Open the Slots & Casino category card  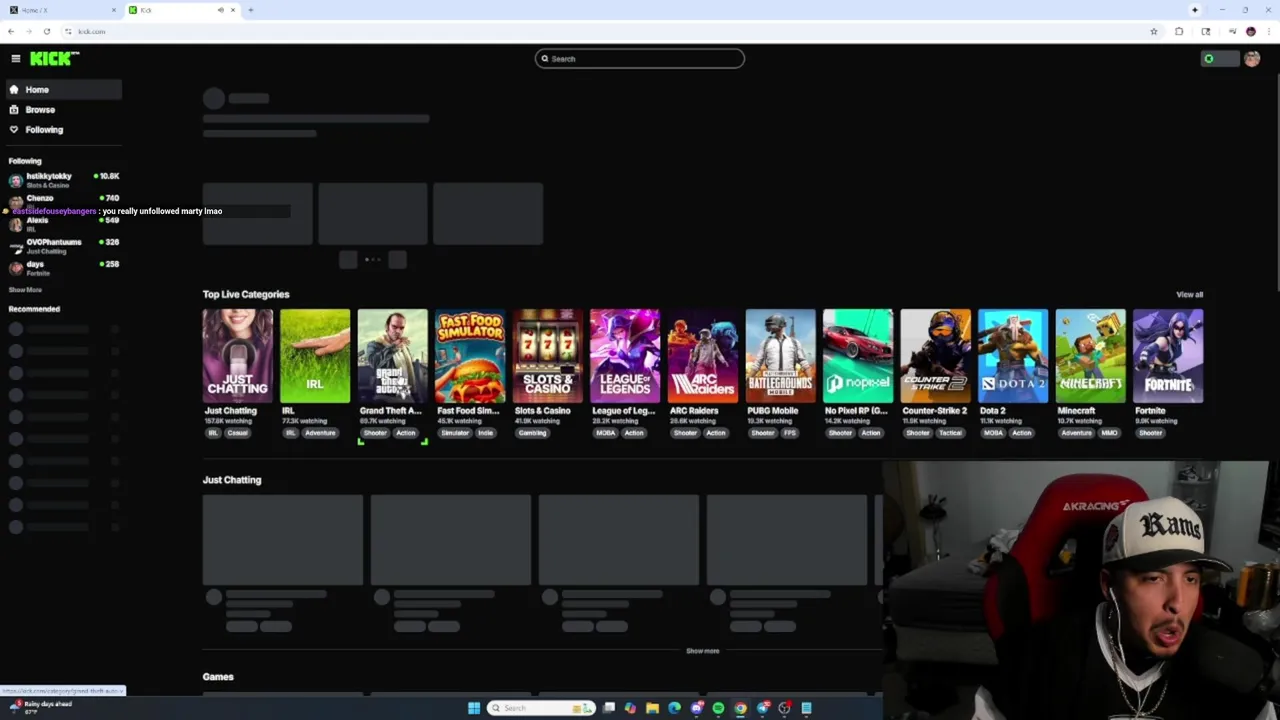(547, 356)
